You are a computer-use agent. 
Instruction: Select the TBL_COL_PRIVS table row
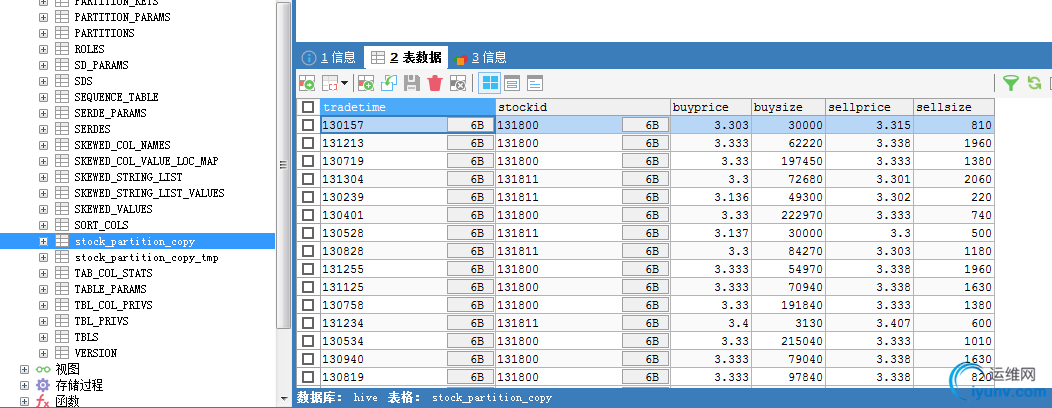point(113,305)
